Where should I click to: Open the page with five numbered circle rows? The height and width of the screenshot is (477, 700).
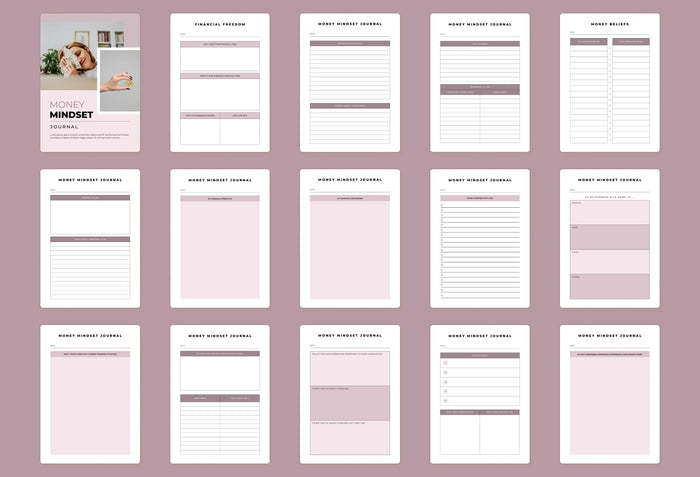pyautogui.click(x=480, y=394)
